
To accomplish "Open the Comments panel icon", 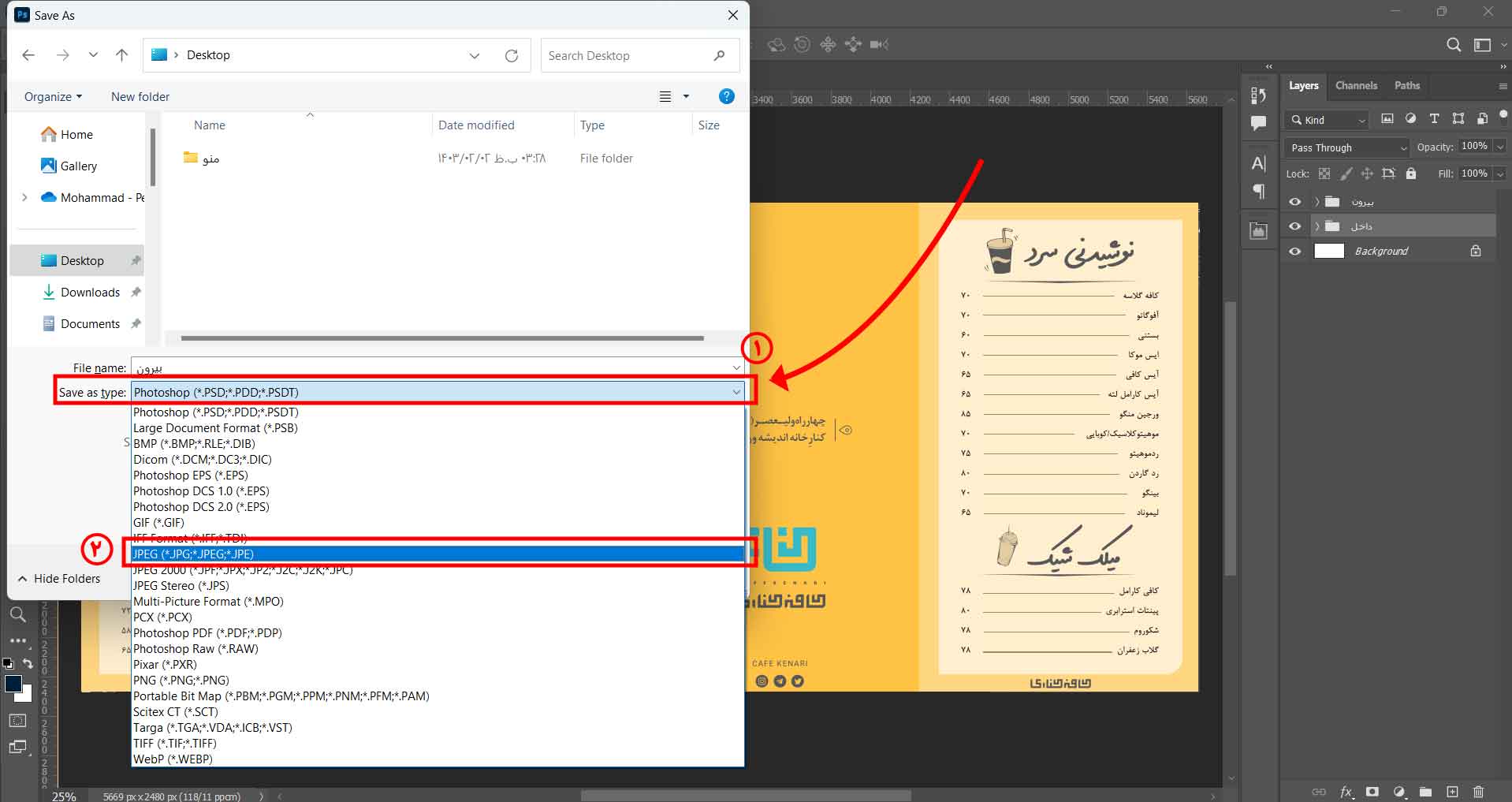I will click(x=1258, y=123).
